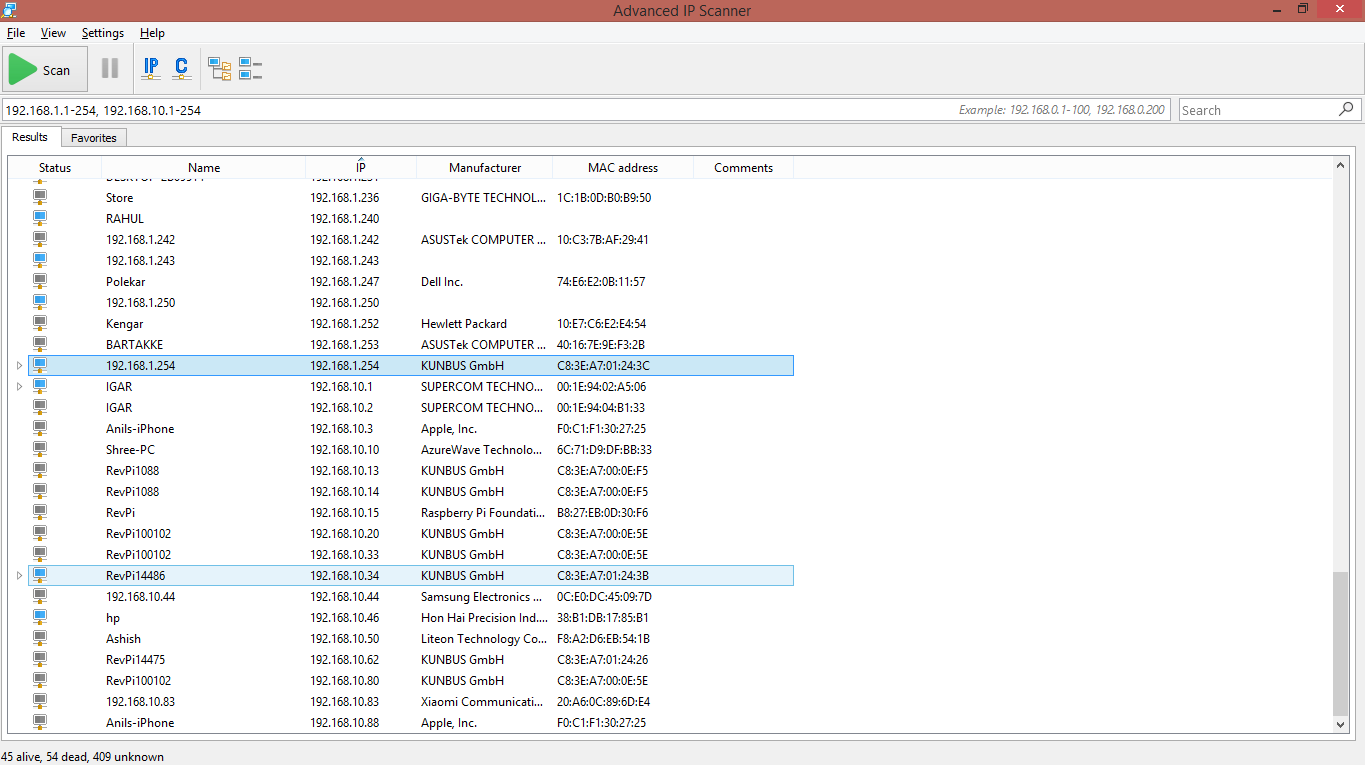The height and width of the screenshot is (765, 1365).
Task: Click the computer icon for Kengar
Action: 40,324
